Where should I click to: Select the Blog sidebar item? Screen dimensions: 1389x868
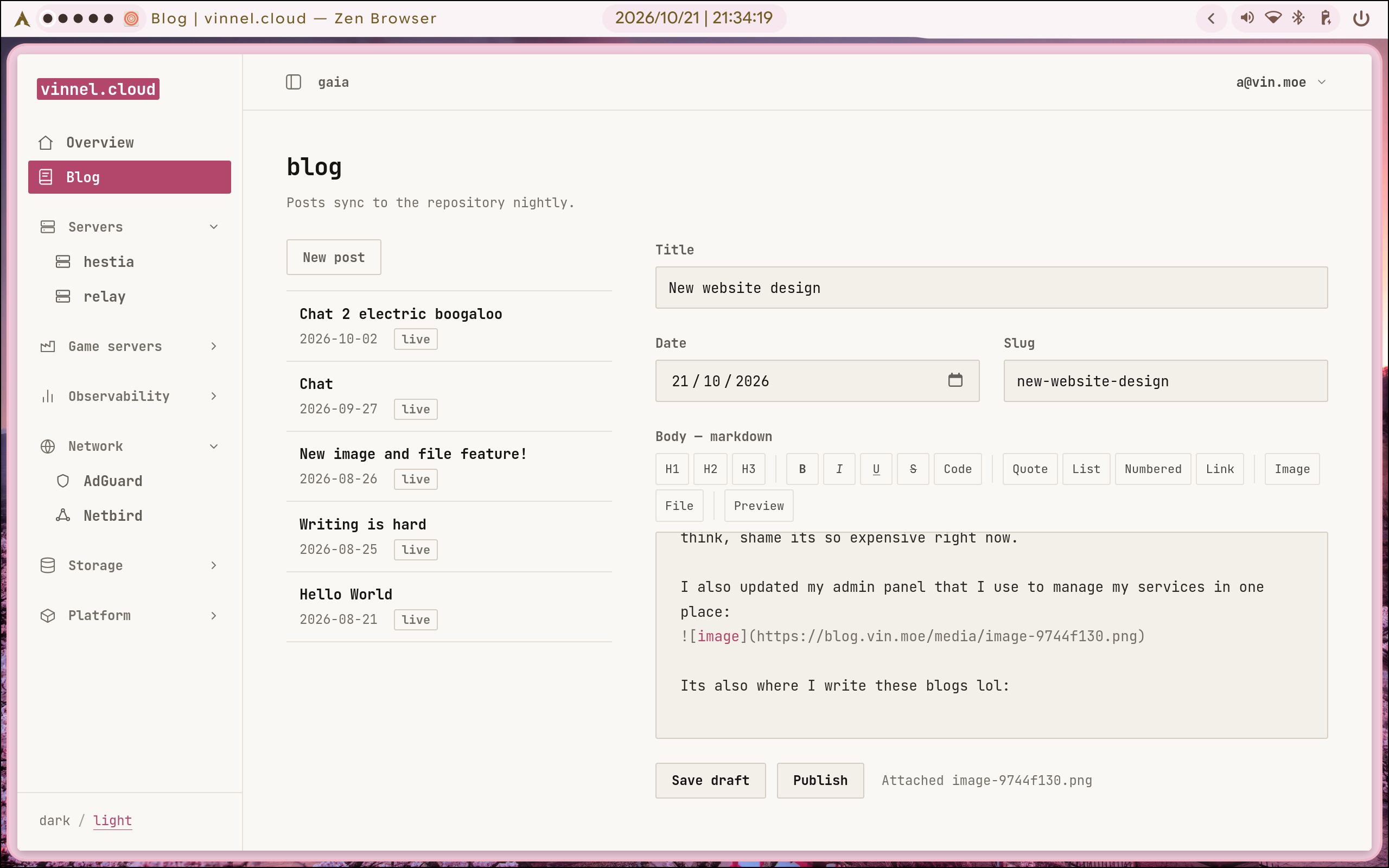click(x=130, y=177)
